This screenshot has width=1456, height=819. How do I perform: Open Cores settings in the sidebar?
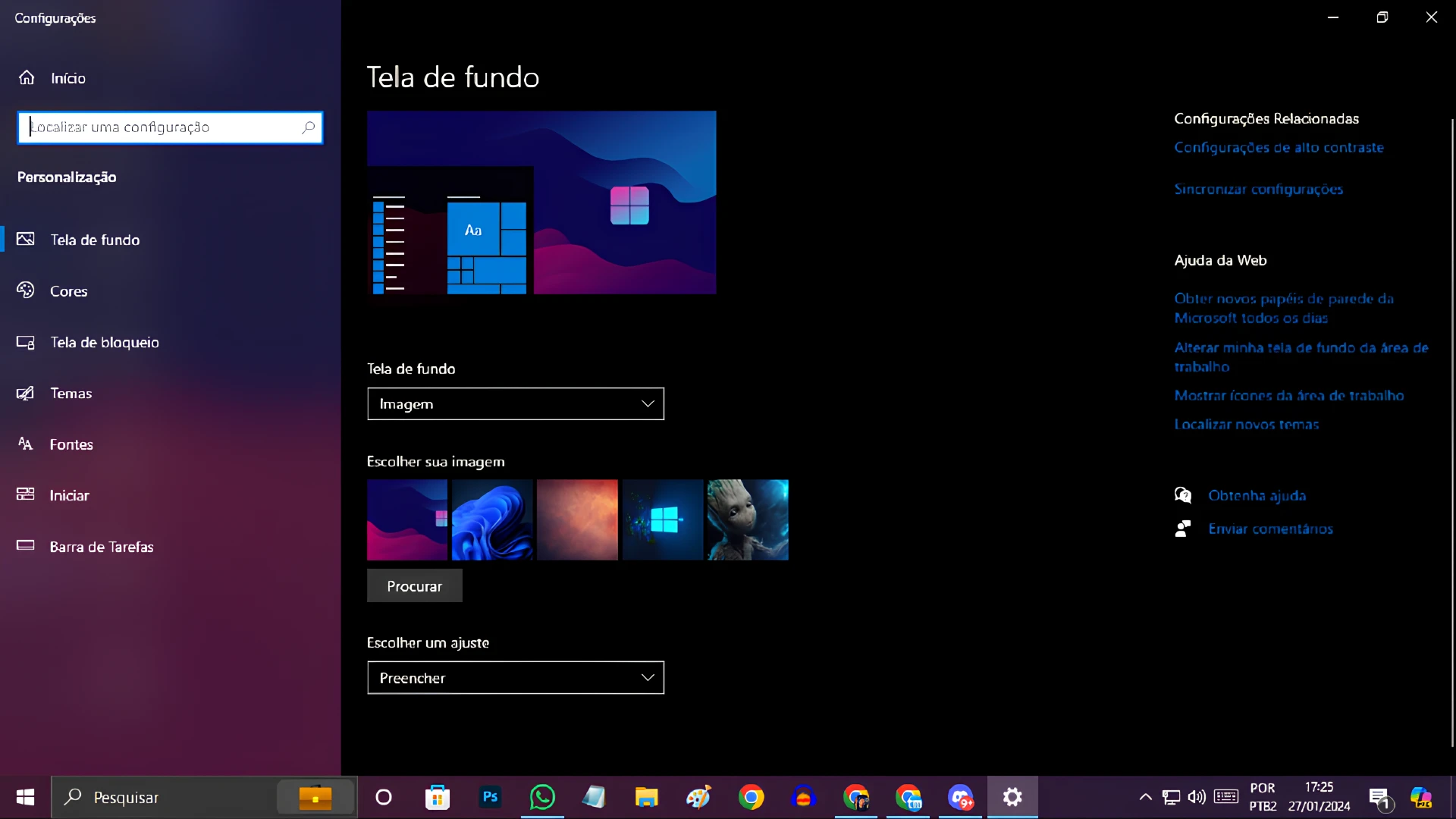coord(68,291)
